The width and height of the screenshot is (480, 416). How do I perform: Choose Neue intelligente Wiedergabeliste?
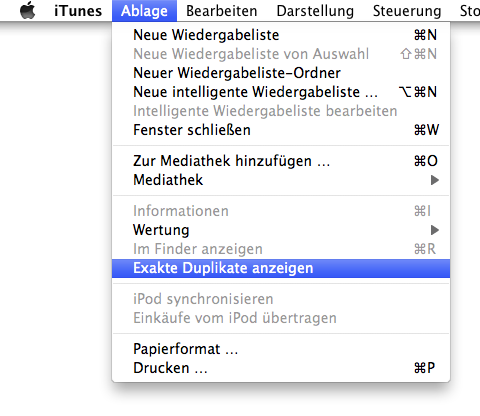pos(281,92)
